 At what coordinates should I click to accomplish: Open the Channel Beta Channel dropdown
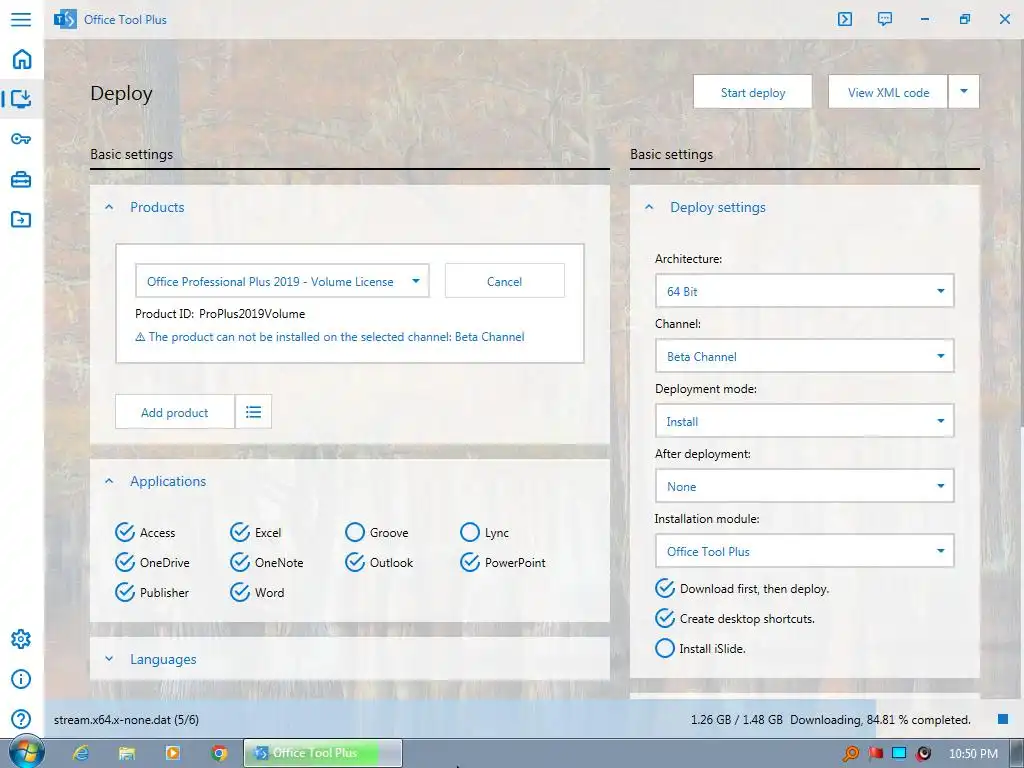(805, 356)
